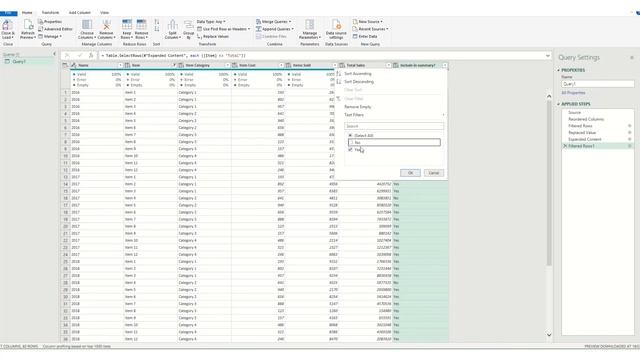Check the No filter value

(x=351, y=142)
